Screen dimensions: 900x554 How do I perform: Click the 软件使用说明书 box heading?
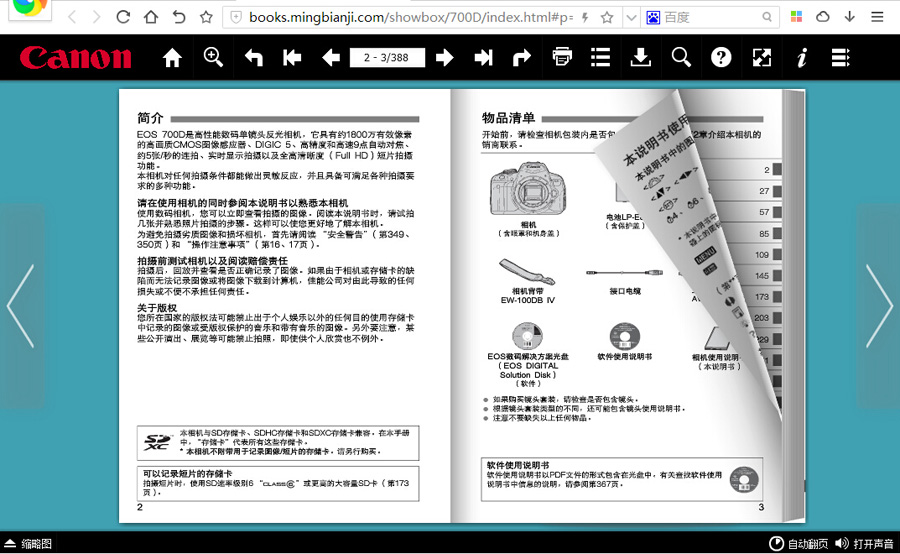pos(518,465)
